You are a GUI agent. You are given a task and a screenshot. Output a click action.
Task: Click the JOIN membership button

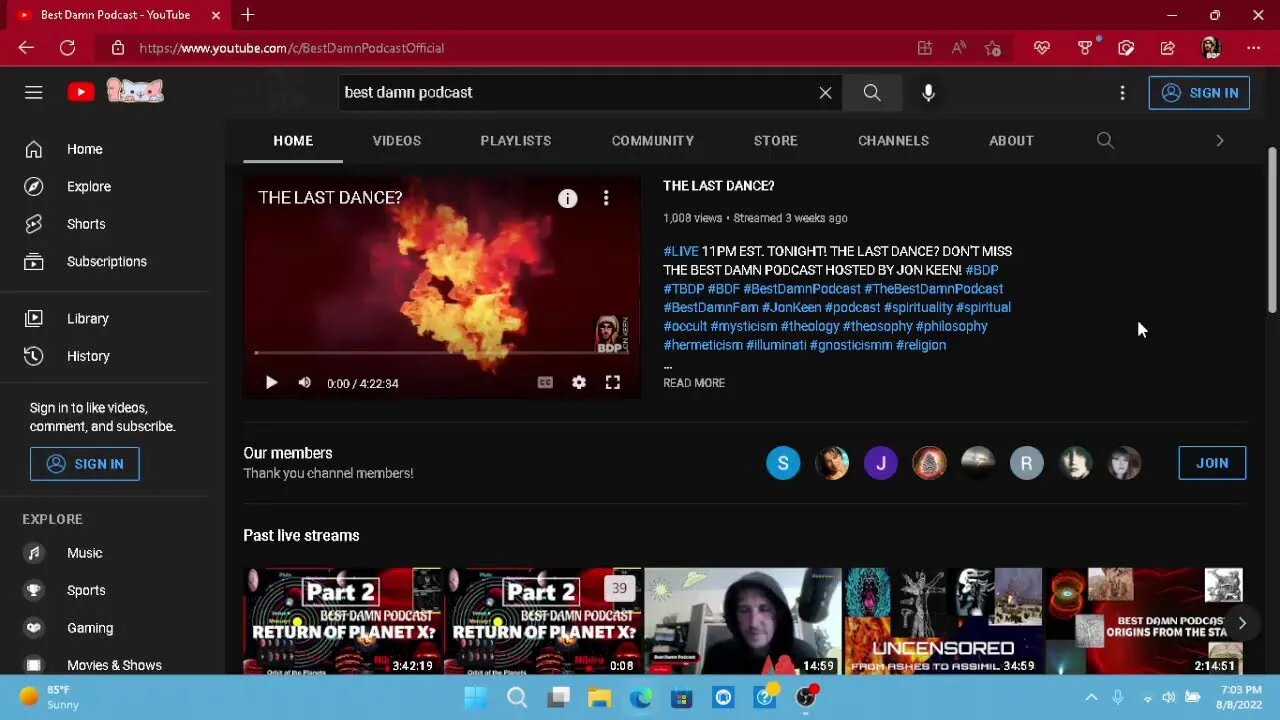point(1212,463)
